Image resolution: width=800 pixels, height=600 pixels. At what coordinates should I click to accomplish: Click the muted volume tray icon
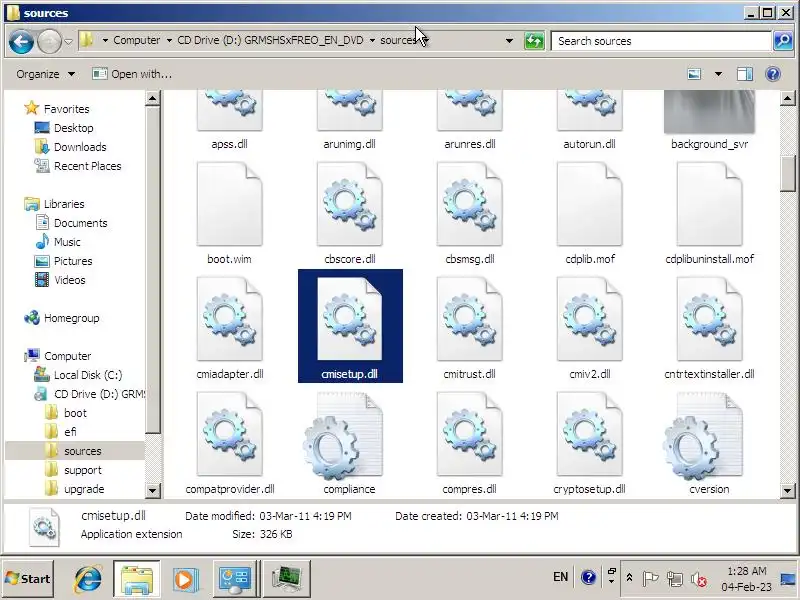698,579
